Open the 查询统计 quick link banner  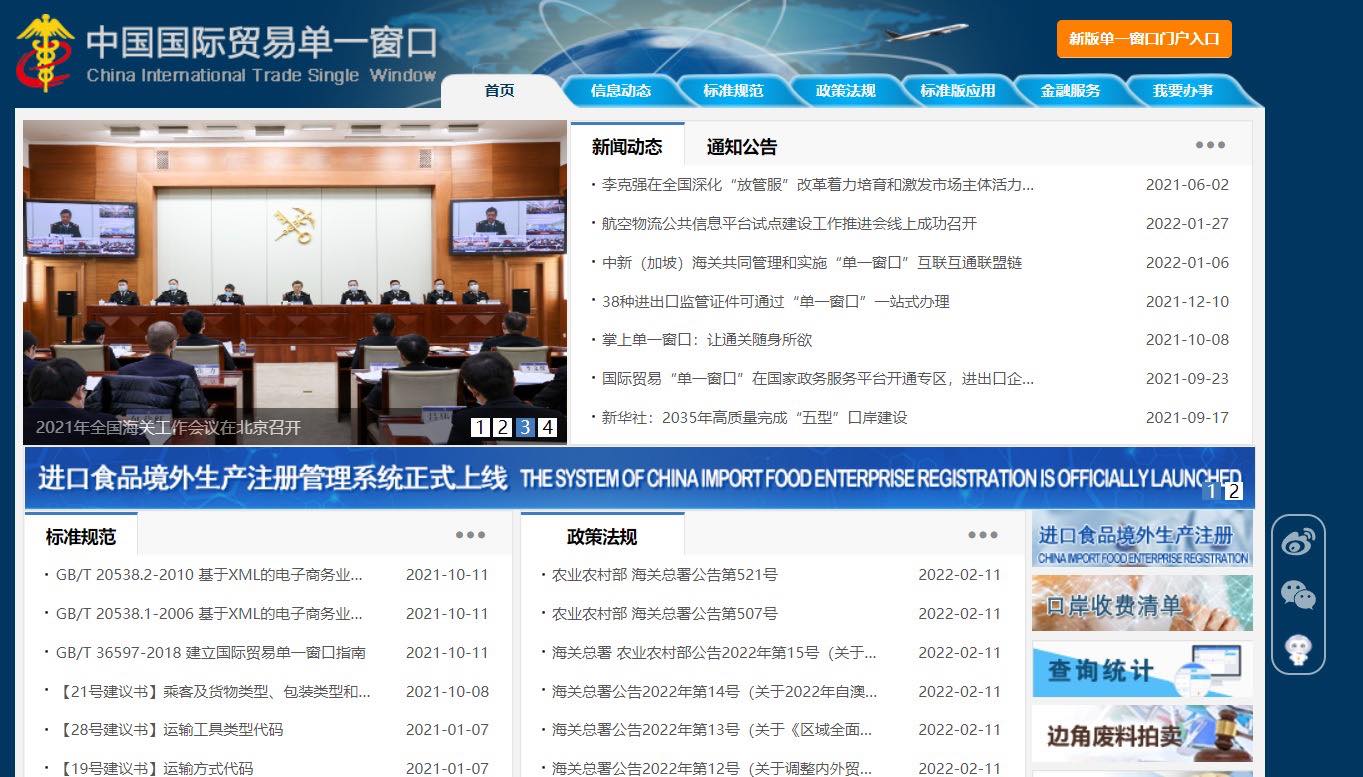pos(1141,670)
